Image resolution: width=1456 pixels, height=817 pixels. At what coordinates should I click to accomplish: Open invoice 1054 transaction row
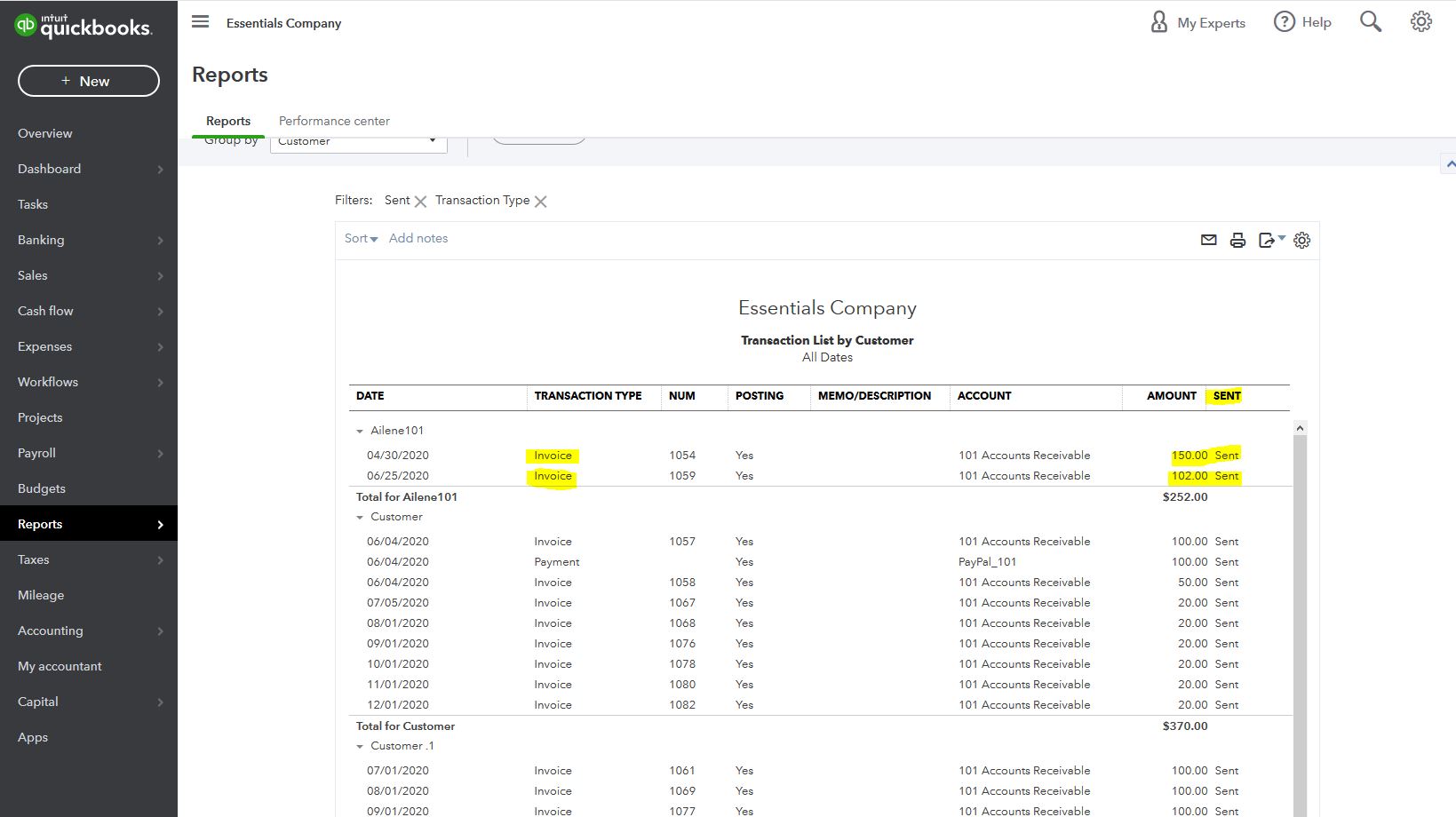point(553,456)
